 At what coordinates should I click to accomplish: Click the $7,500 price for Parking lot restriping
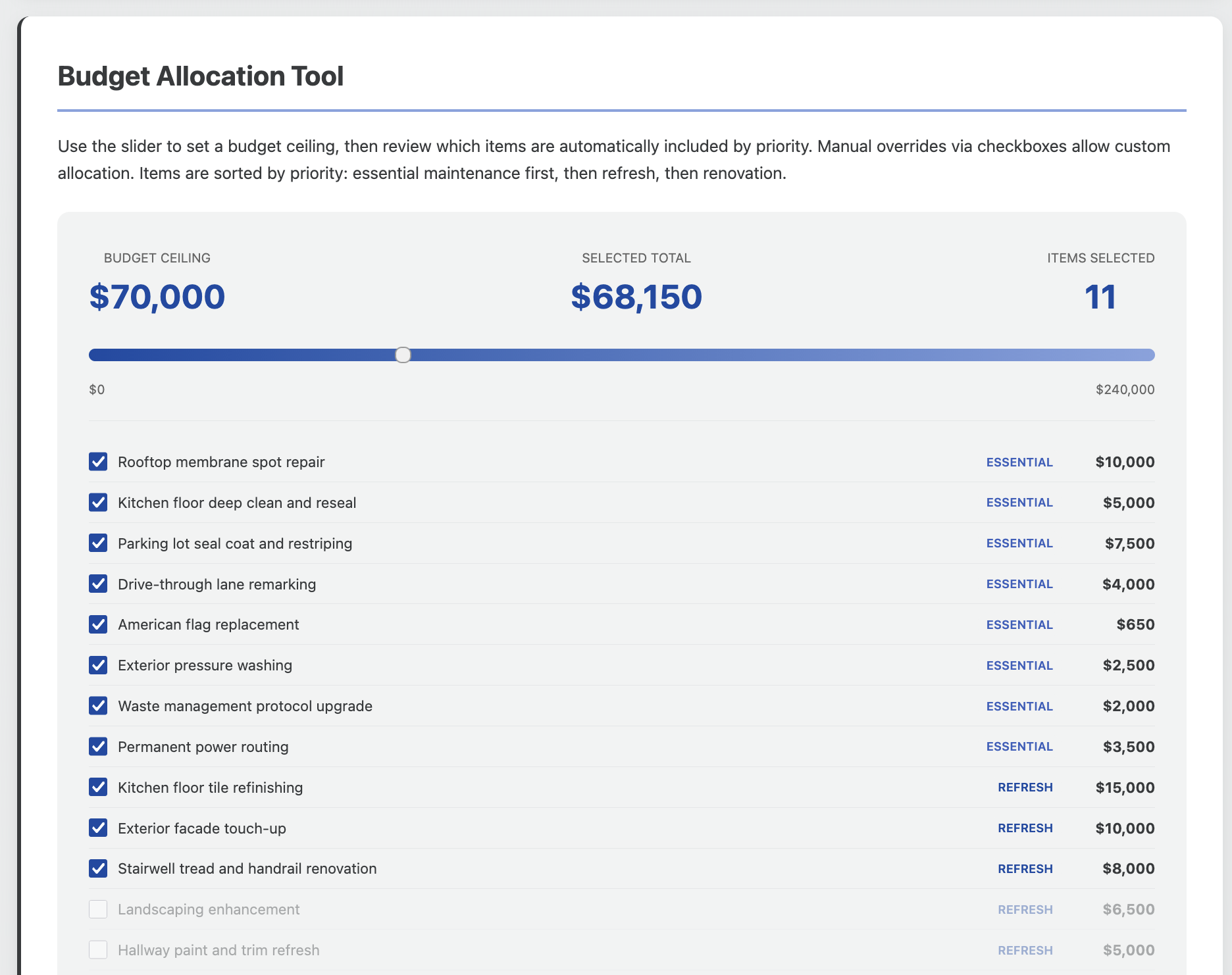(1130, 543)
